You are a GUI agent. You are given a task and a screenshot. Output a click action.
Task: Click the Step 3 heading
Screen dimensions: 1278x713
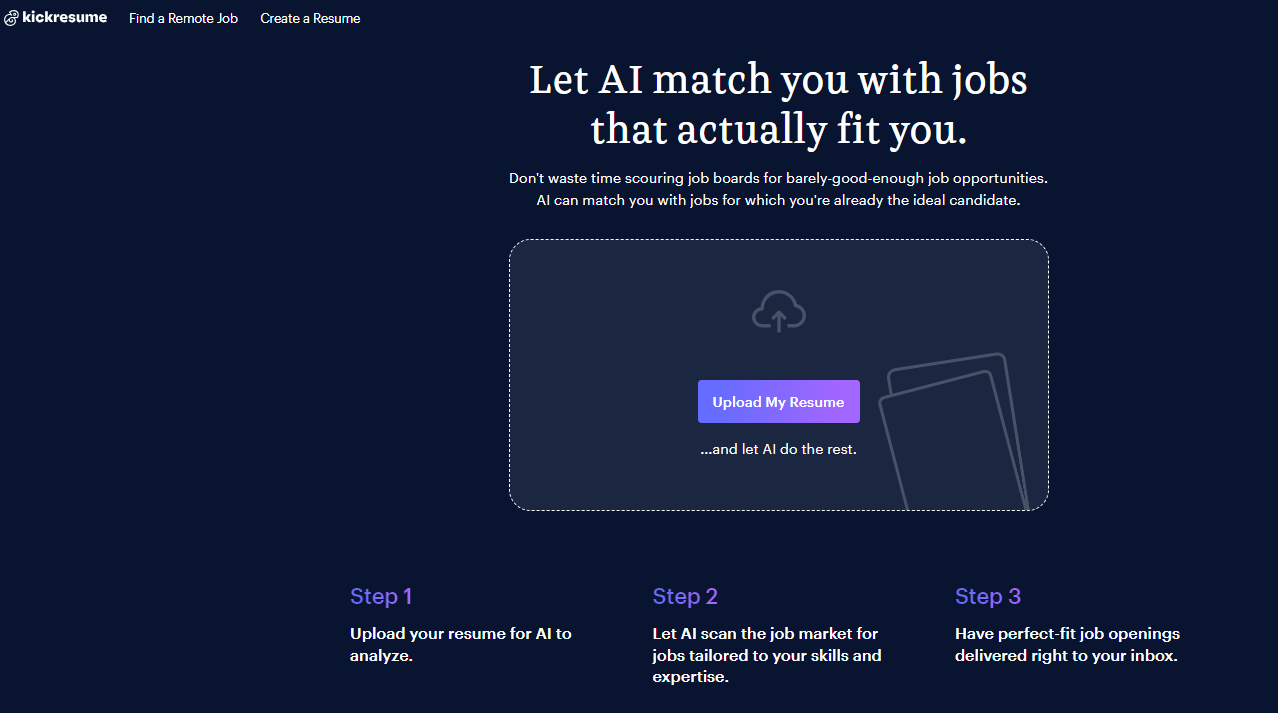click(988, 596)
